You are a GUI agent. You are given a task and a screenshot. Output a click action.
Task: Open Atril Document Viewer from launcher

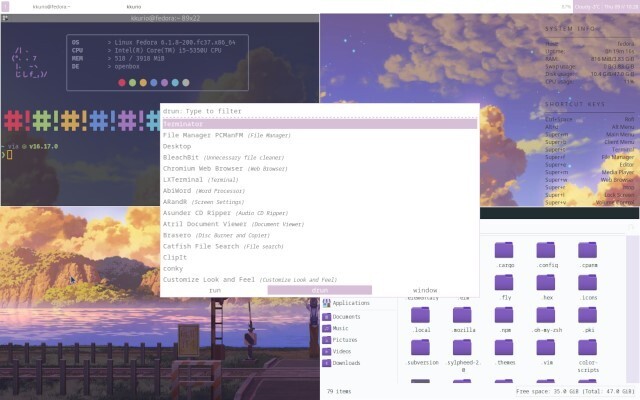(320, 224)
